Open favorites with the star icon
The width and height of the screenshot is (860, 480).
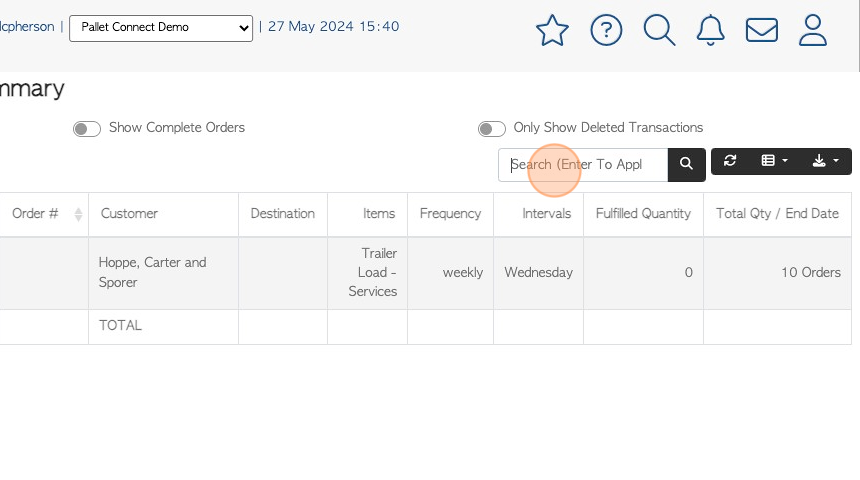click(x=552, y=30)
